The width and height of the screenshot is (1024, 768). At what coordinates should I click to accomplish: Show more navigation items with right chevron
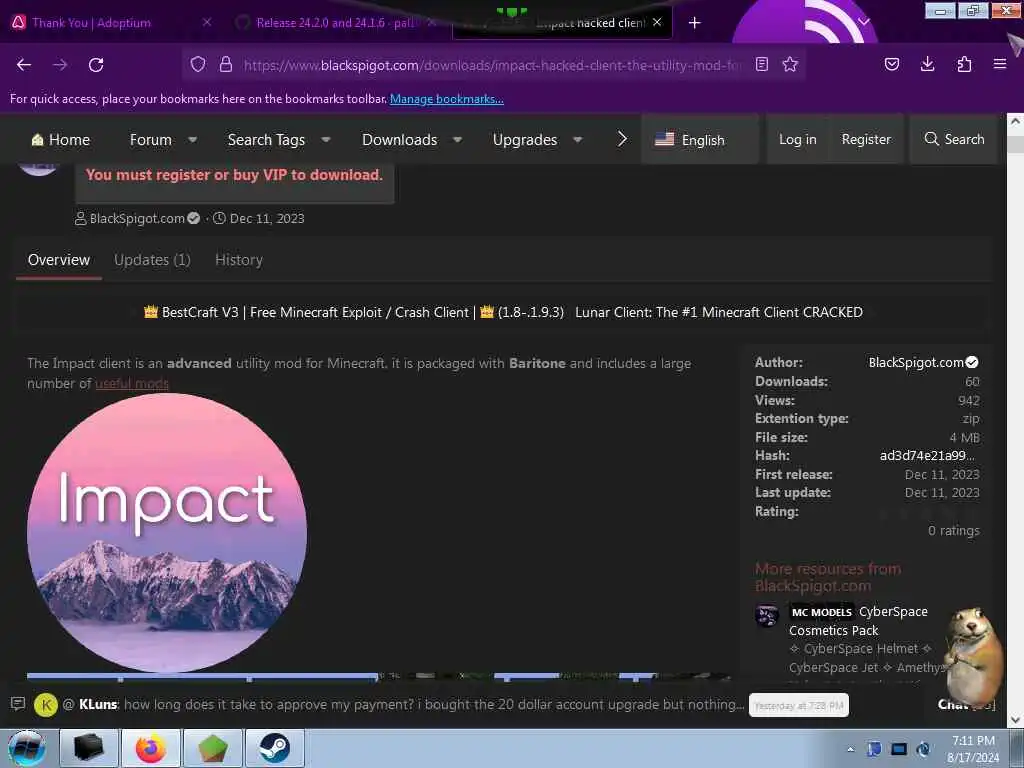pyautogui.click(x=622, y=138)
